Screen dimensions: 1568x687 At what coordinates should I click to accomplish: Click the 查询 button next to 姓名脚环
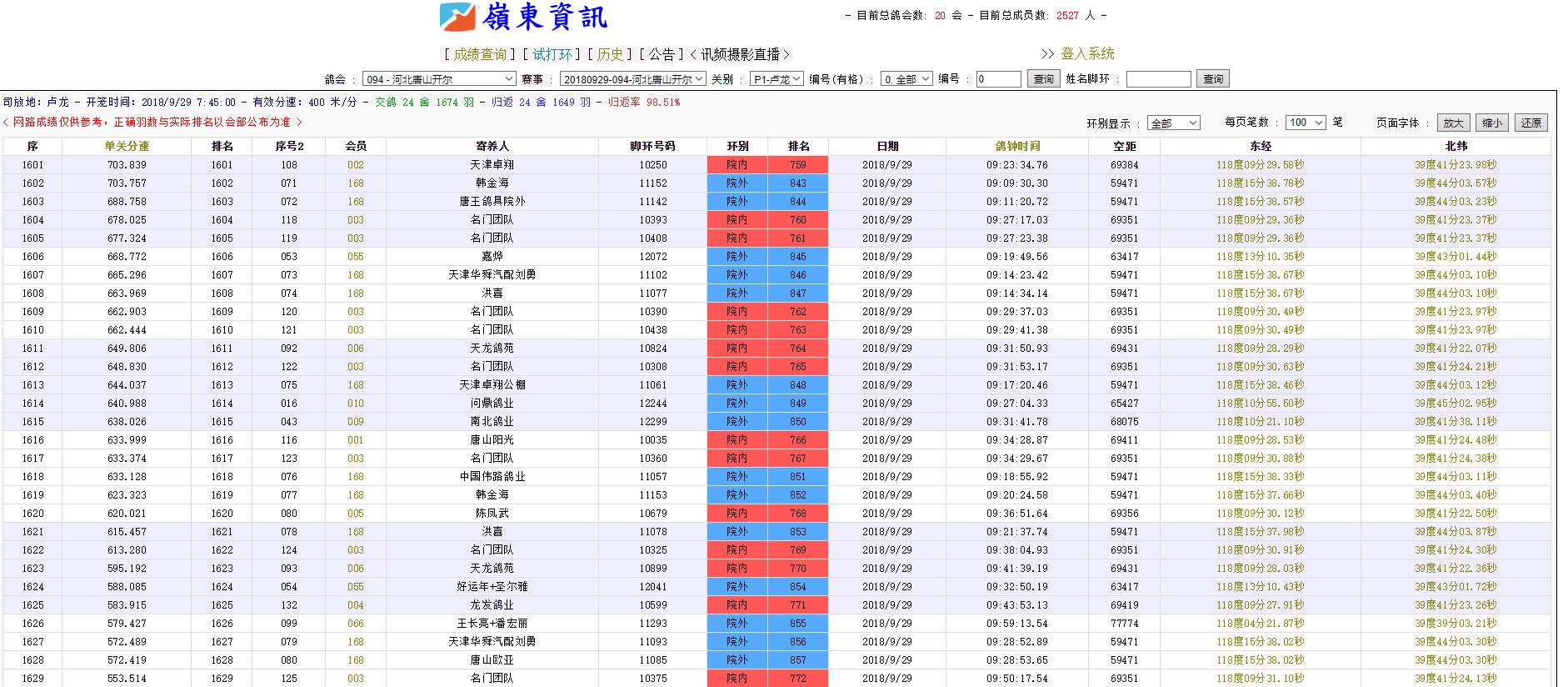pos(1213,79)
